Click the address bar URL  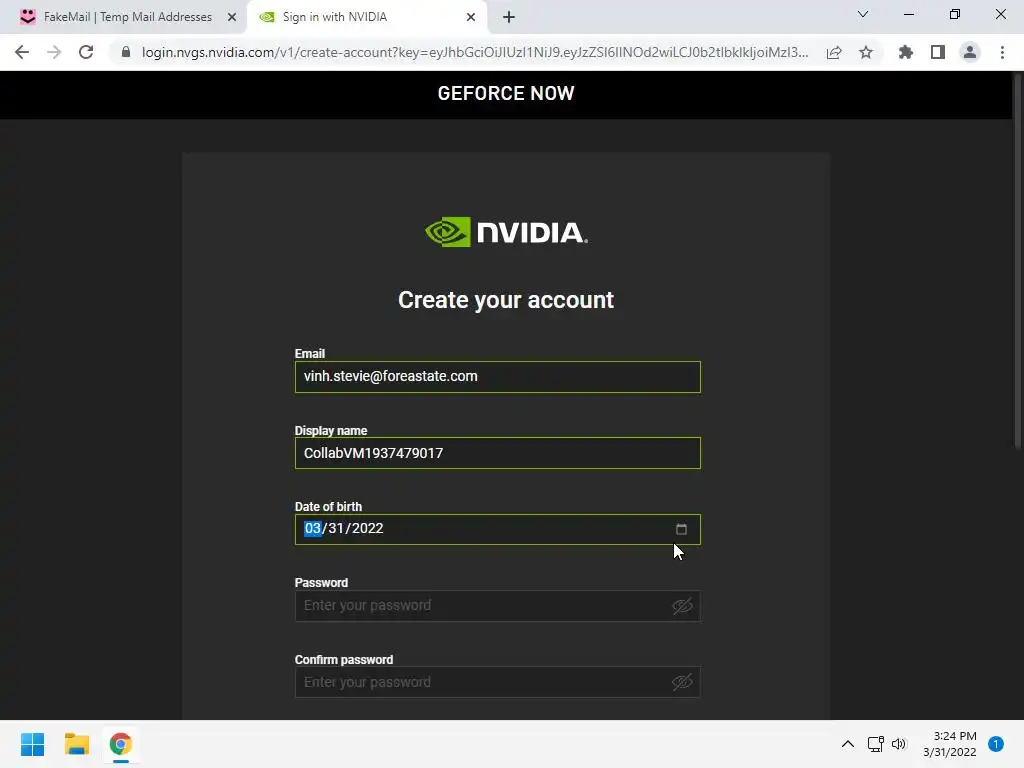[x=475, y=52]
